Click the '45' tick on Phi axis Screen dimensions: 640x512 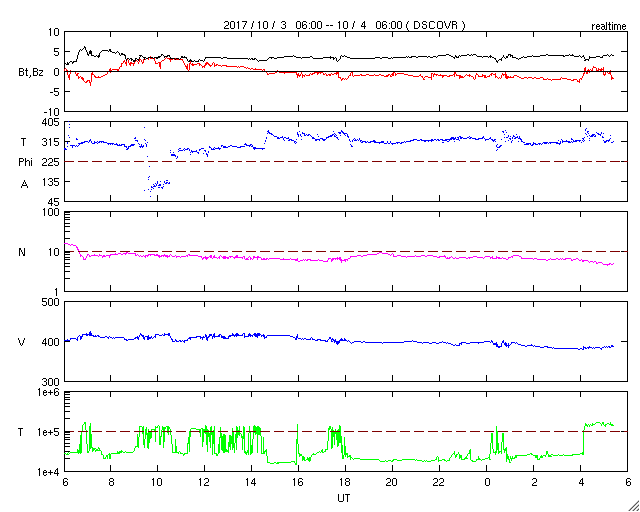pyautogui.click(x=54, y=202)
